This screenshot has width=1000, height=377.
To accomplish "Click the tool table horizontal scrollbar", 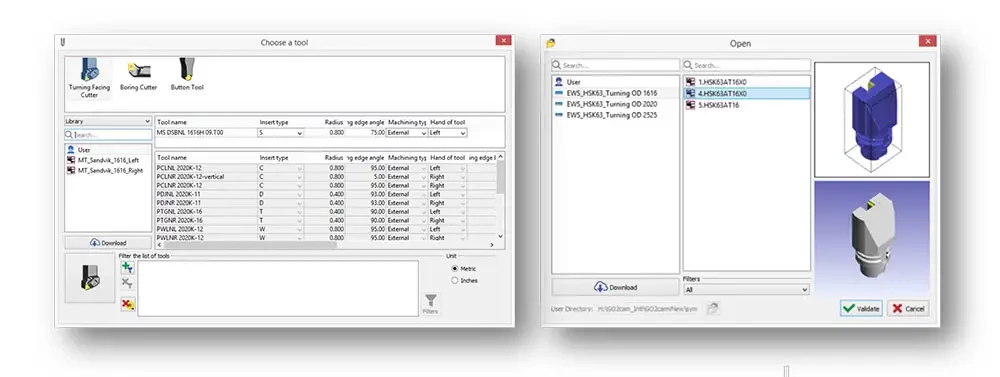I will (x=250, y=245).
